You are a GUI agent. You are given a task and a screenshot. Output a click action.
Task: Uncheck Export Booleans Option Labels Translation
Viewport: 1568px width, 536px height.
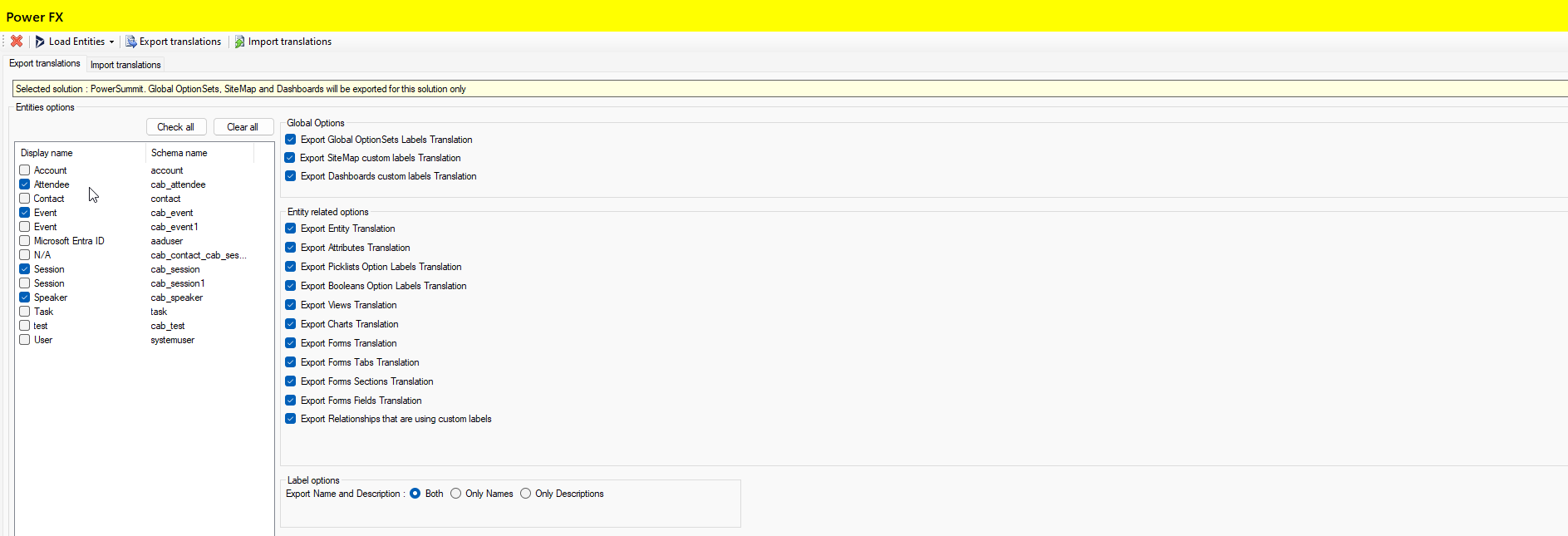click(291, 286)
